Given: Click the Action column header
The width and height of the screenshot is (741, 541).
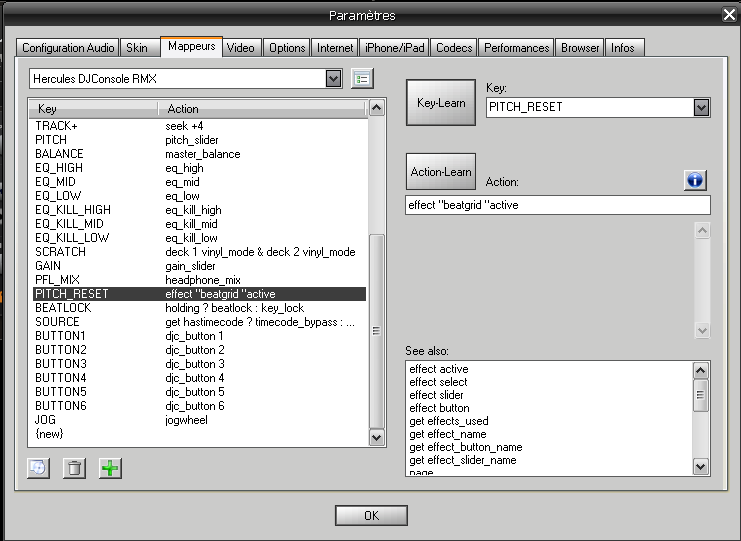Looking at the screenshot, I should coord(262,109).
